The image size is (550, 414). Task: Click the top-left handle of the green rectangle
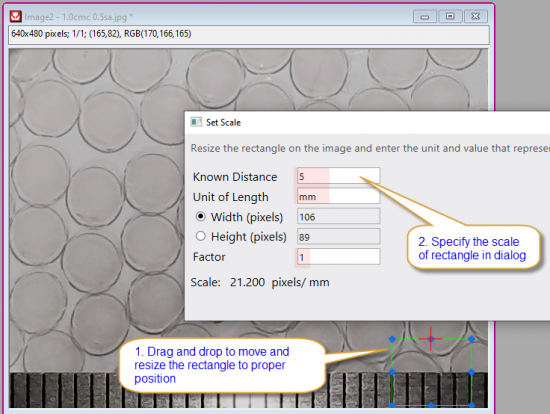pyautogui.click(x=393, y=339)
